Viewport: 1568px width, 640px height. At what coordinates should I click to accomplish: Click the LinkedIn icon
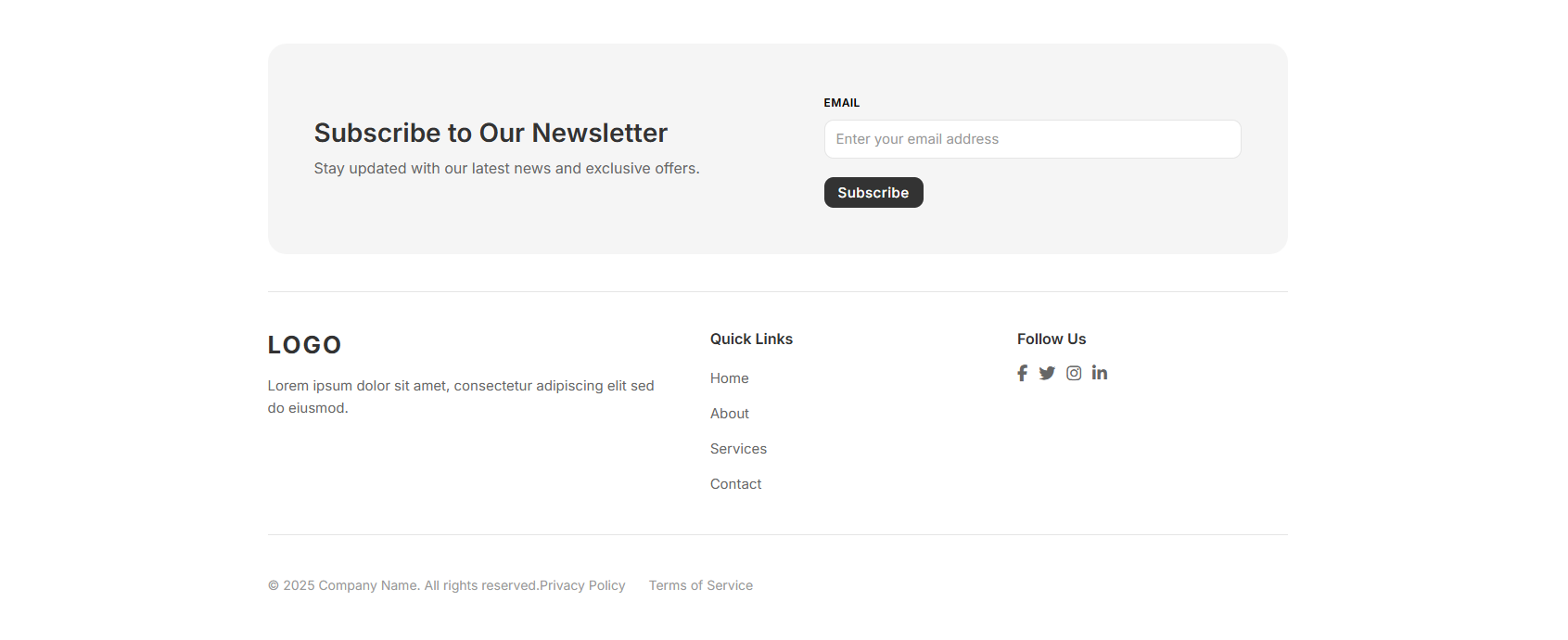pos(1100,373)
